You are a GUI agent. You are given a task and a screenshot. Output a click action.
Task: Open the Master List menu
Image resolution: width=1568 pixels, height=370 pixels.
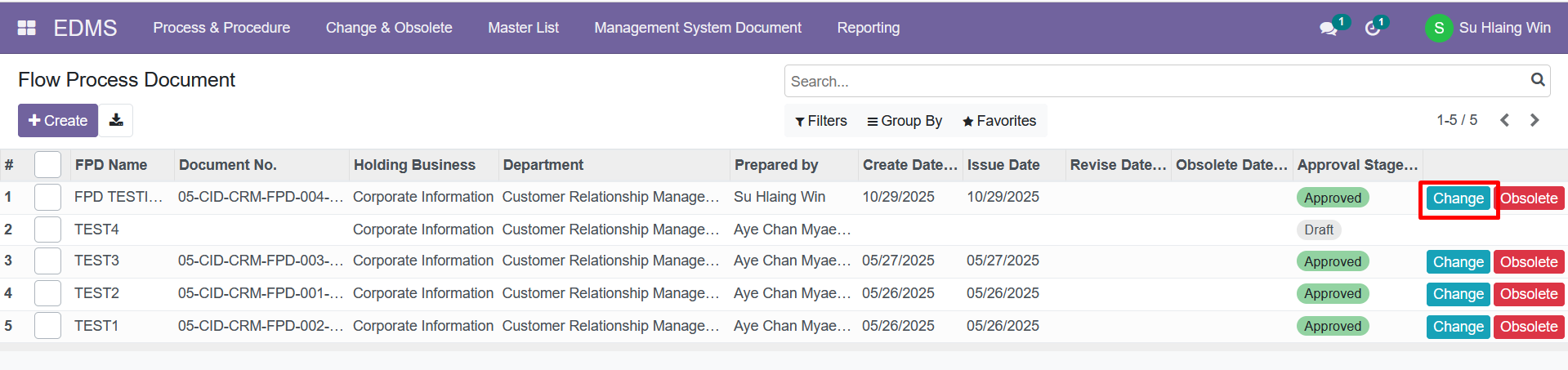click(x=523, y=28)
